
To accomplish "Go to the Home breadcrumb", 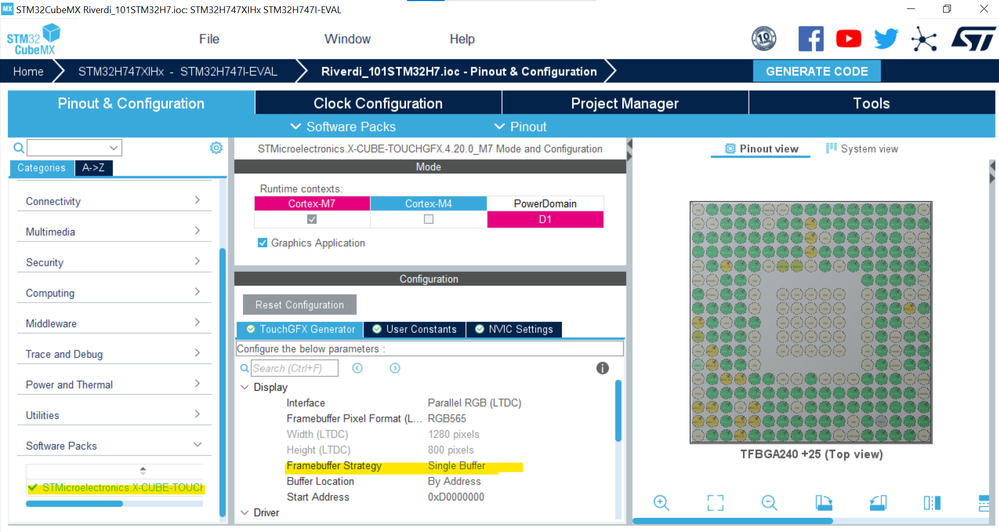I will click(28, 71).
